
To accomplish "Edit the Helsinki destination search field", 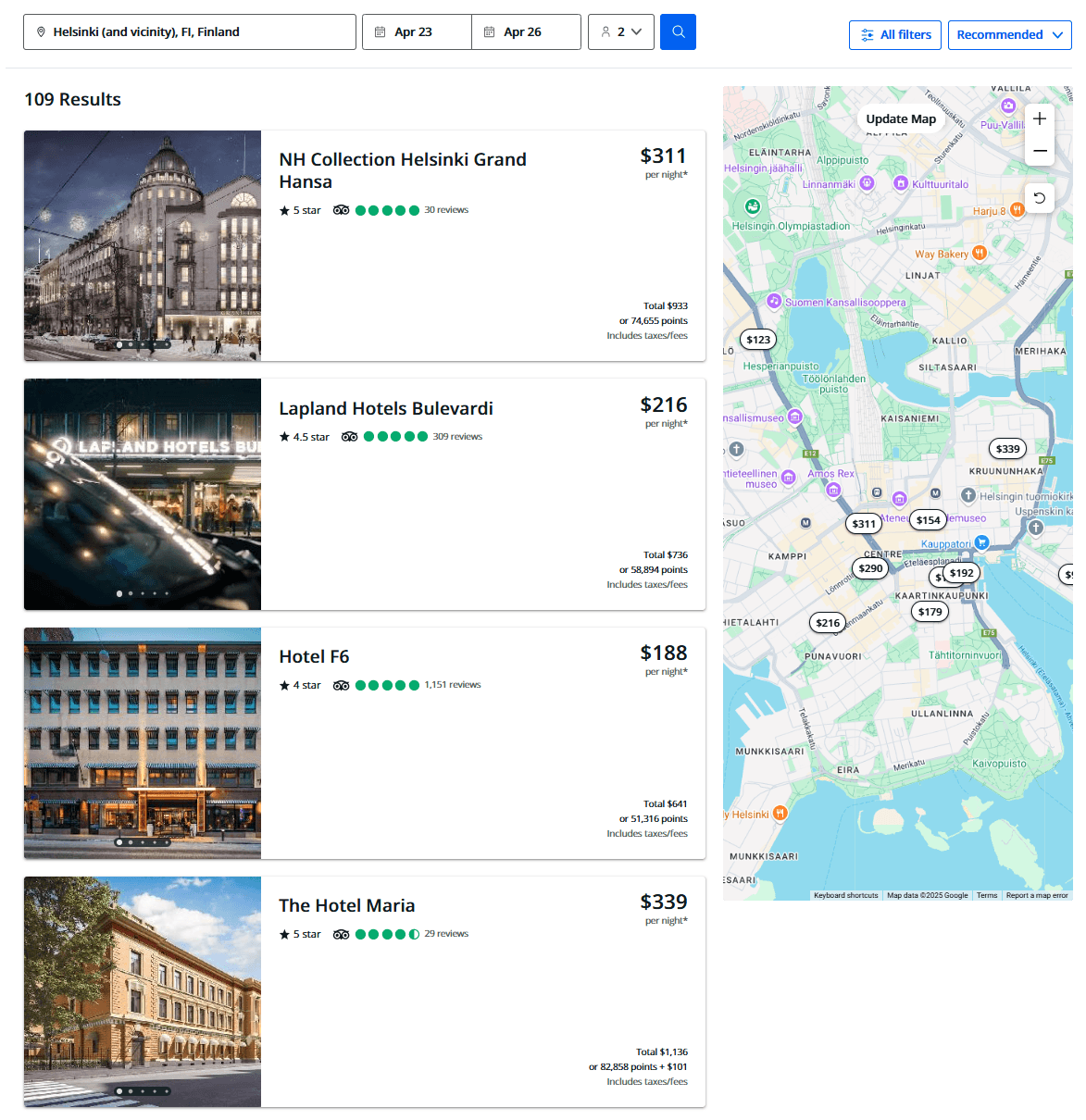I will (190, 32).
